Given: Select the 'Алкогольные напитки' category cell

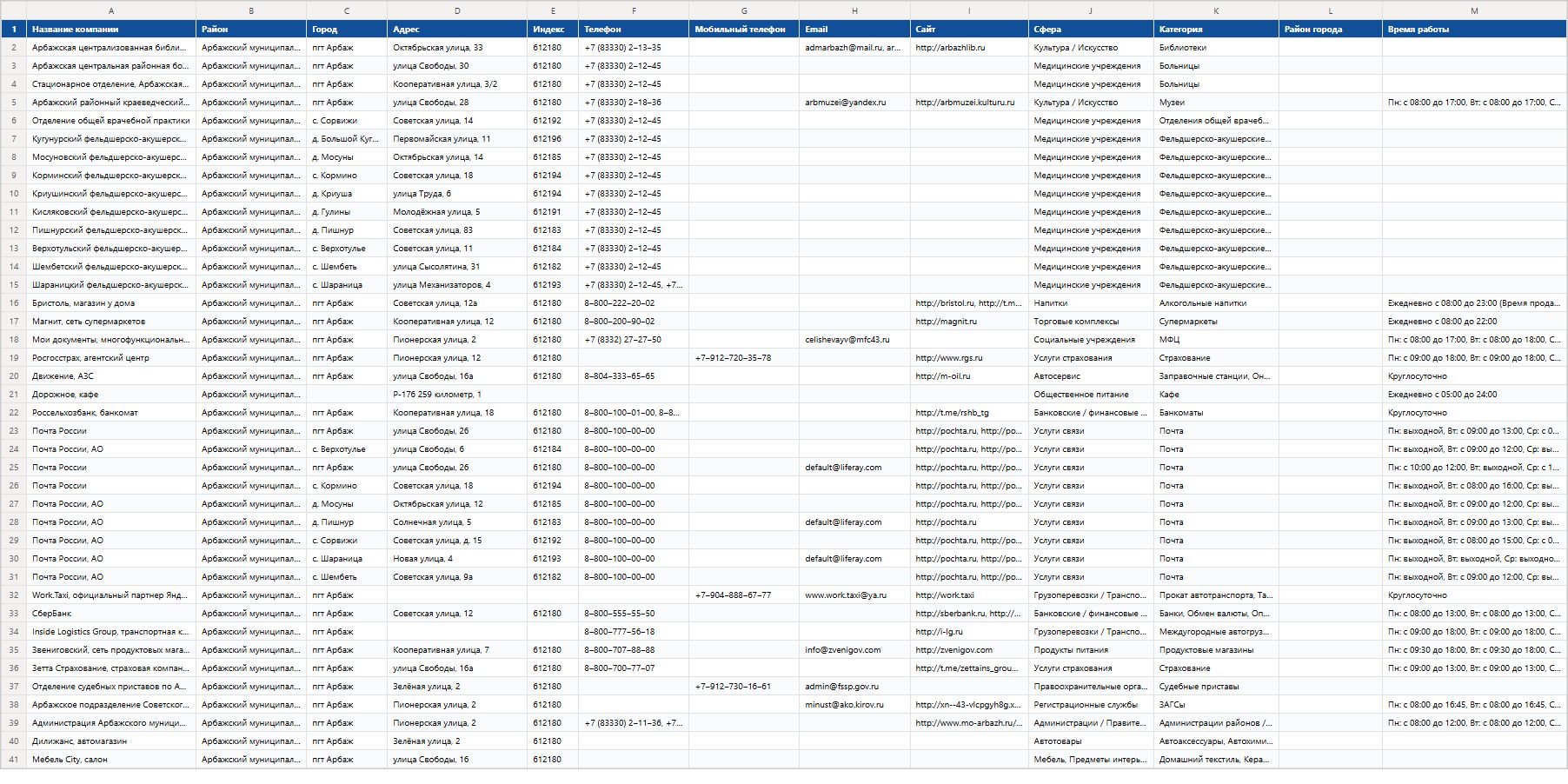Looking at the screenshot, I should (1216, 303).
